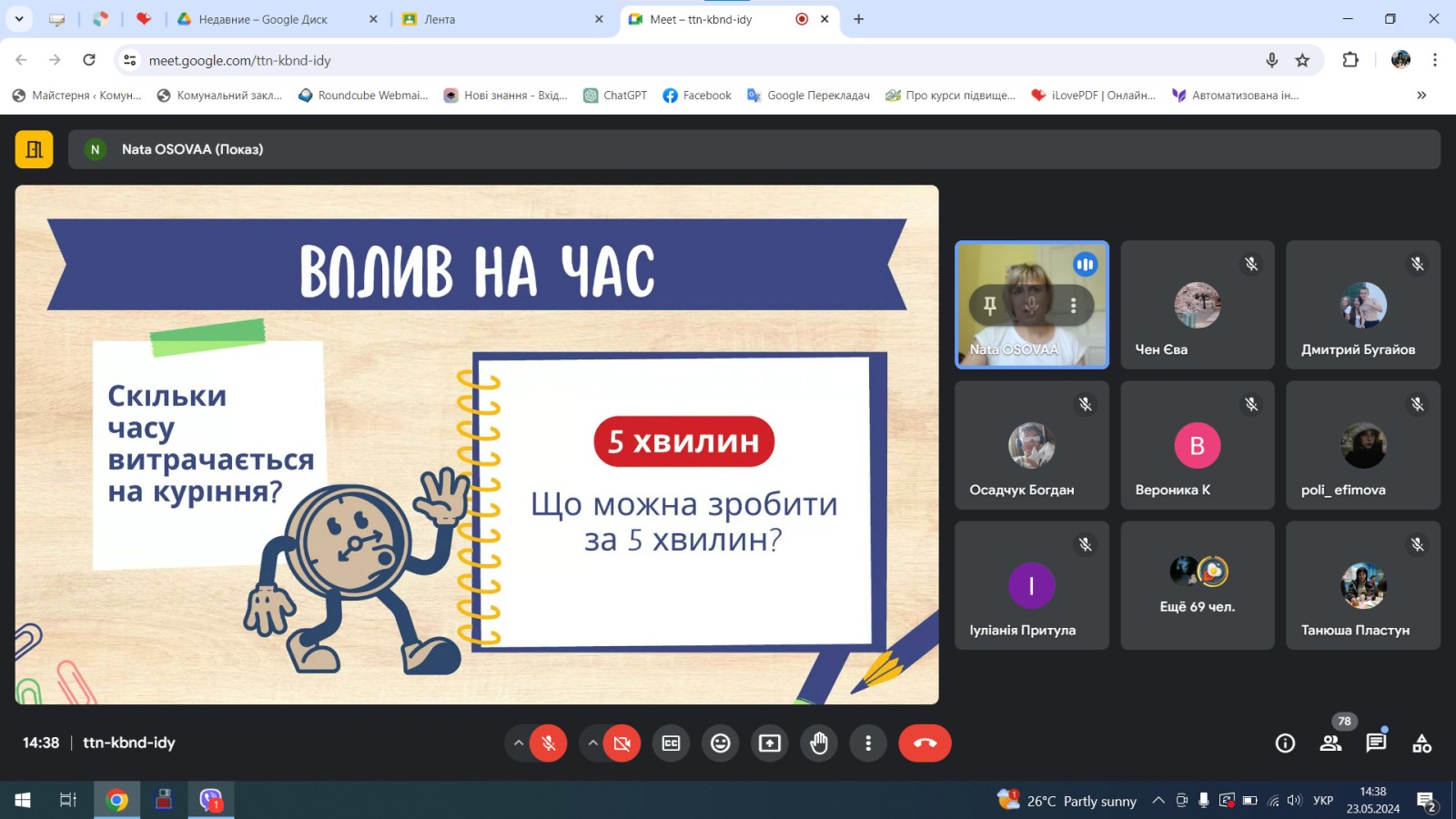Image resolution: width=1456 pixels, height=819 pixels.
Task: Turn on the camera toggle
Action: [622, 743]
